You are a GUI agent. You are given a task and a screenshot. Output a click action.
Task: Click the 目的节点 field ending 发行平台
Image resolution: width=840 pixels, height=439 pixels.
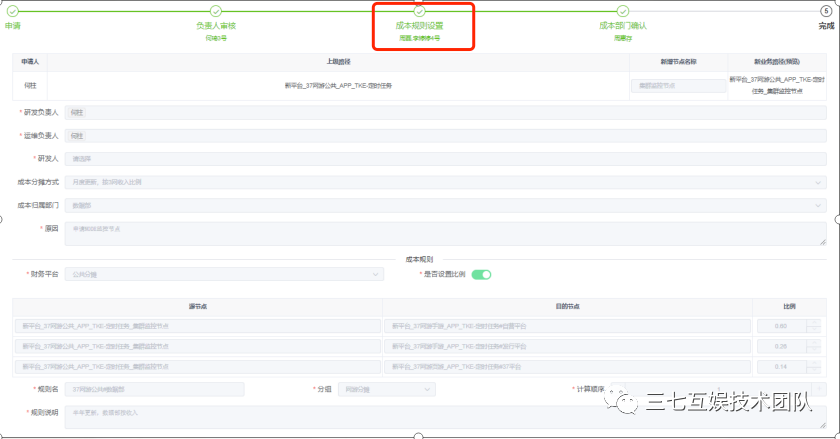567,346
